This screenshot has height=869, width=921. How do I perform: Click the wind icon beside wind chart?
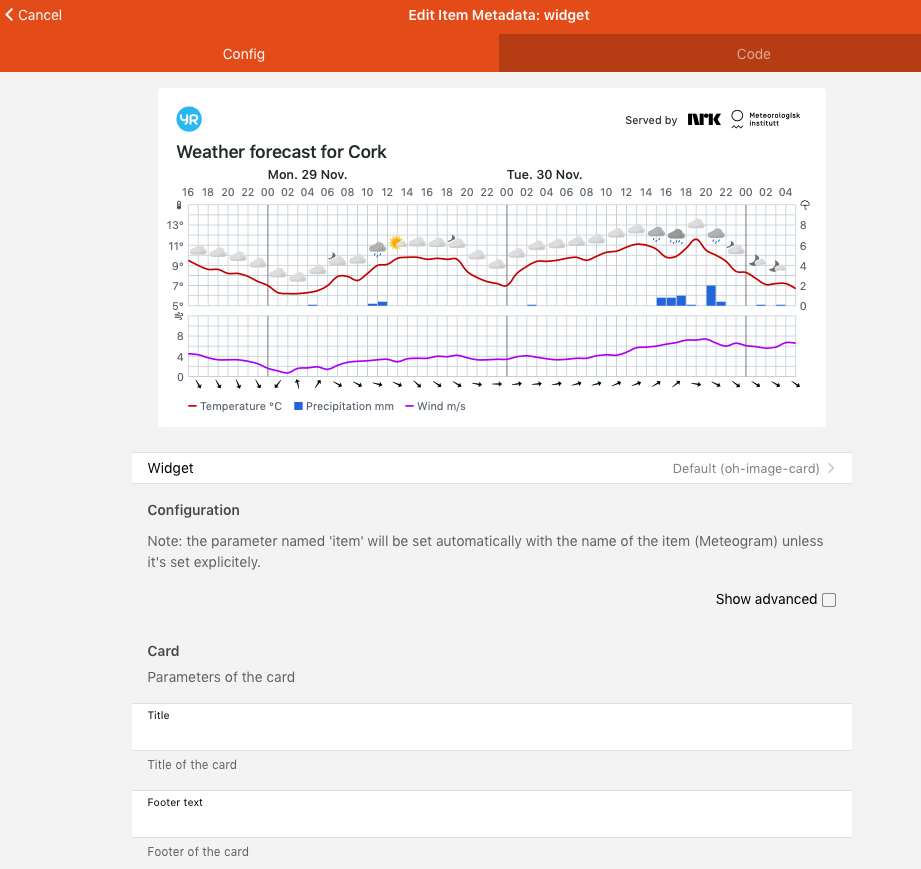pos(180,316)
